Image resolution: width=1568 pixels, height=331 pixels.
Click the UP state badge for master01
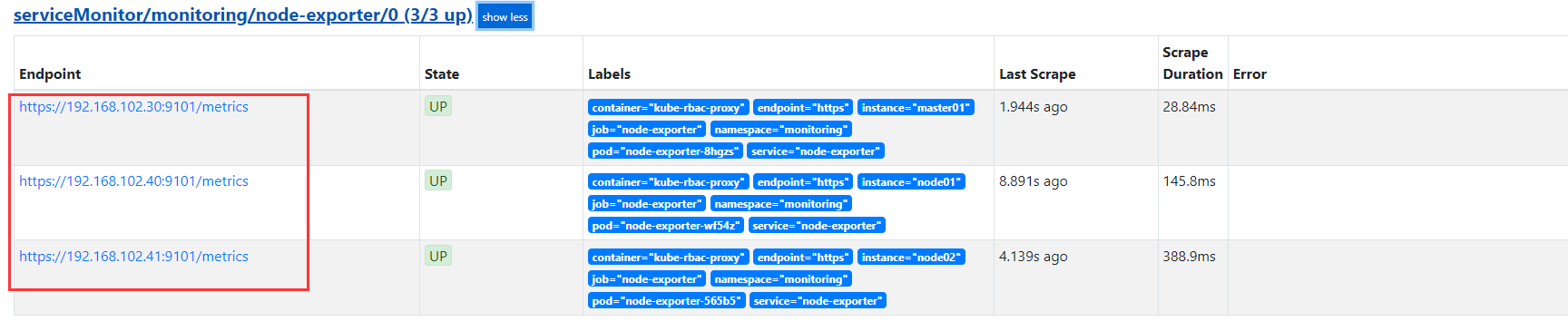(438, 107)
